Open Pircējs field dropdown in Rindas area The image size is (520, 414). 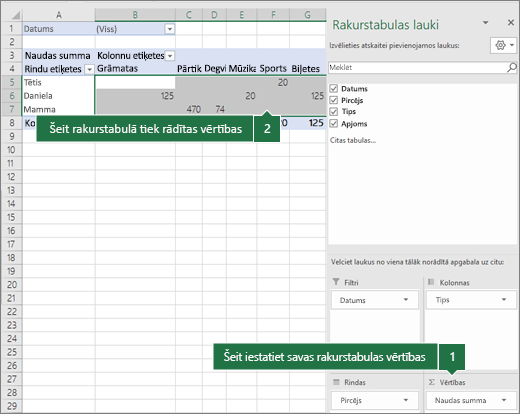tap(406, 400)
